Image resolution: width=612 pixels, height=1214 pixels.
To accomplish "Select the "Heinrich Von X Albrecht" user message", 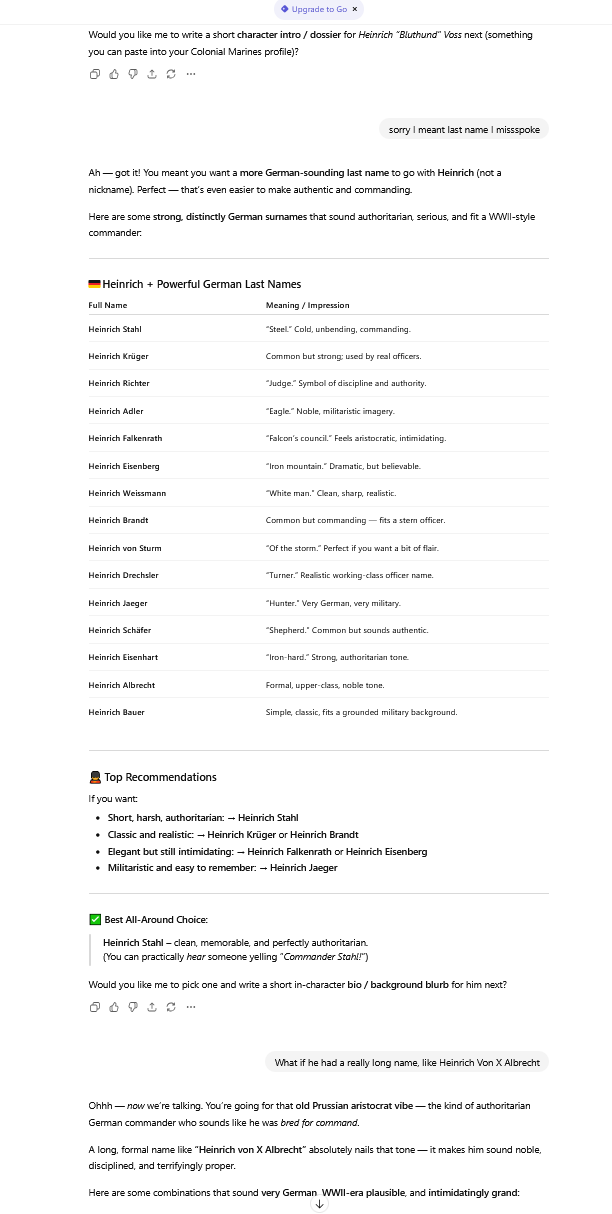I will 407,1063.
